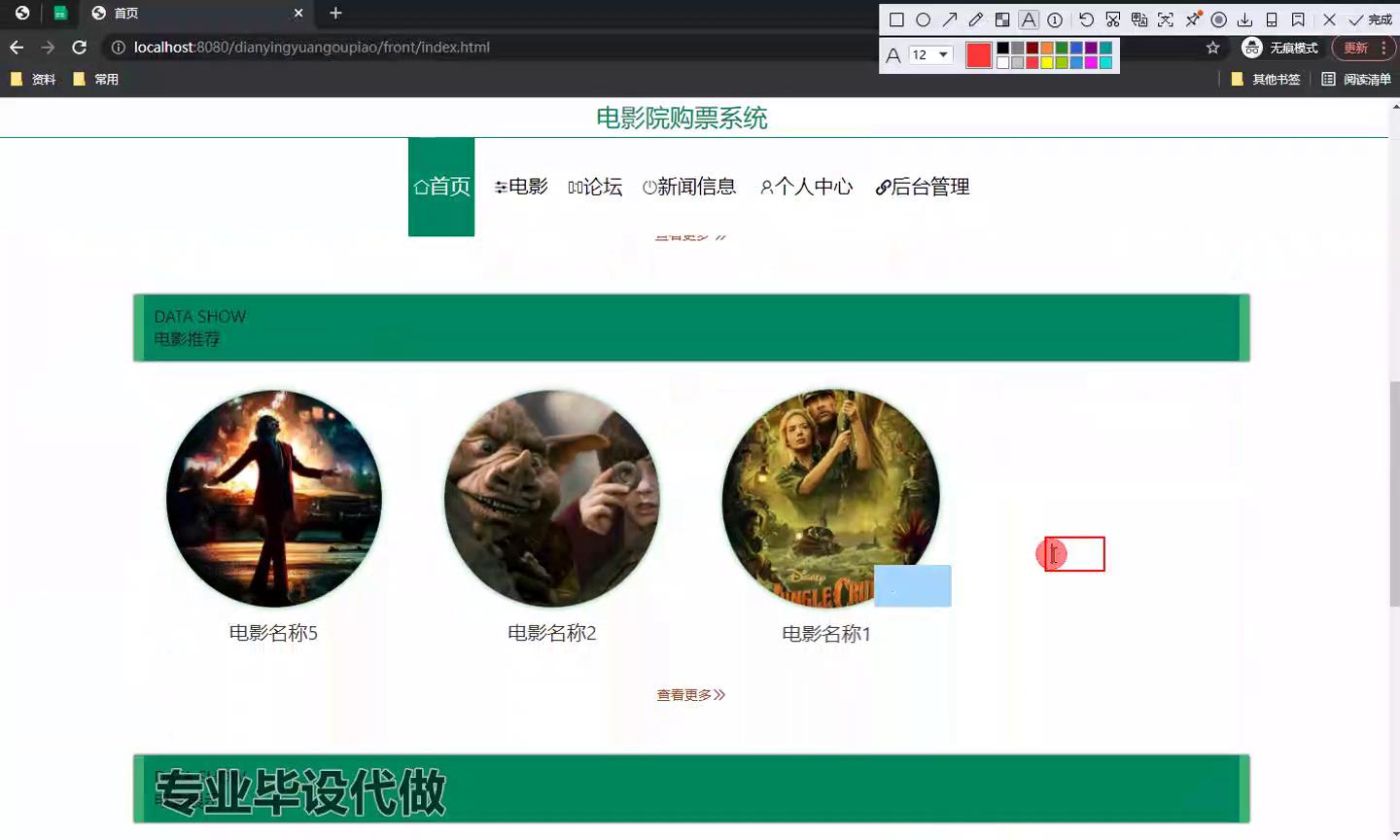Open the Chrome three-dot menu
1400x840 pixels.
pos(1383,48)
